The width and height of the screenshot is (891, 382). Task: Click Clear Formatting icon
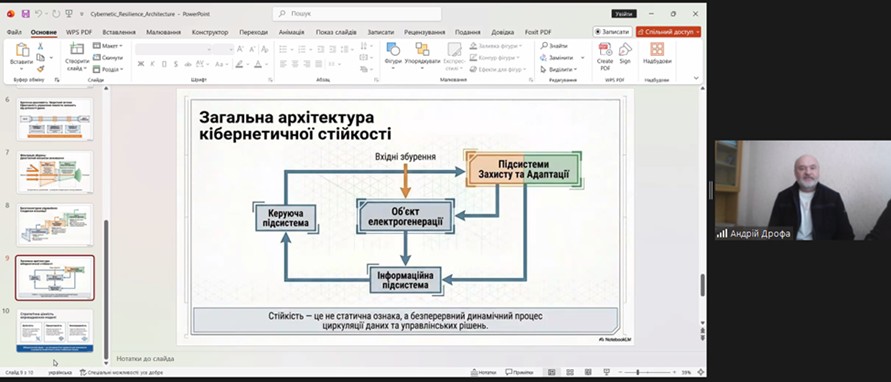(264, 49)
